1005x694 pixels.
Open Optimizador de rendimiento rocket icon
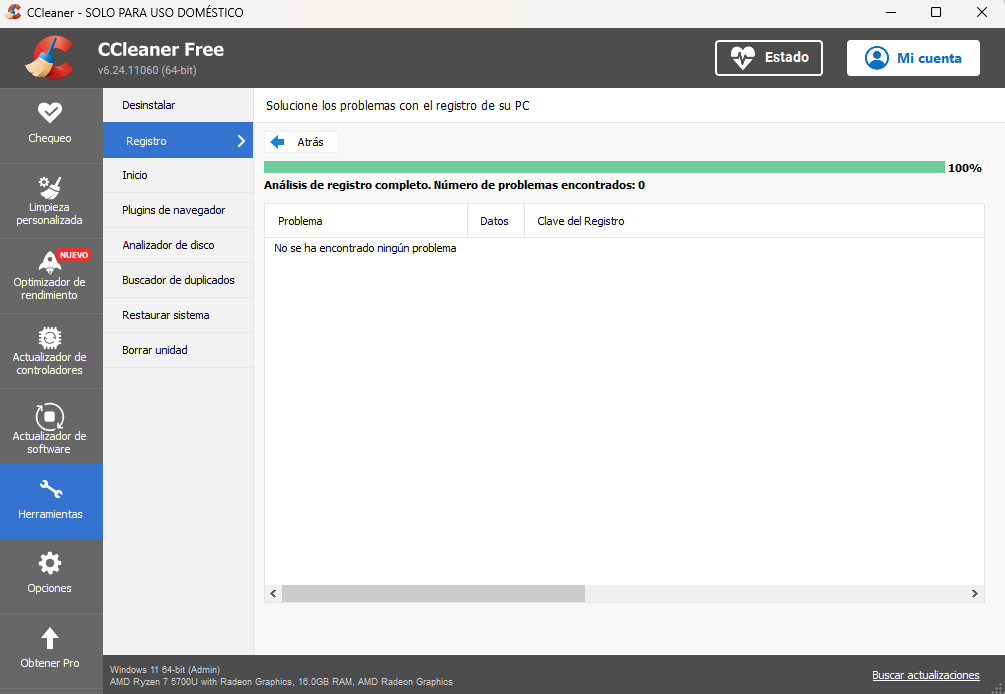click(49, 261)
